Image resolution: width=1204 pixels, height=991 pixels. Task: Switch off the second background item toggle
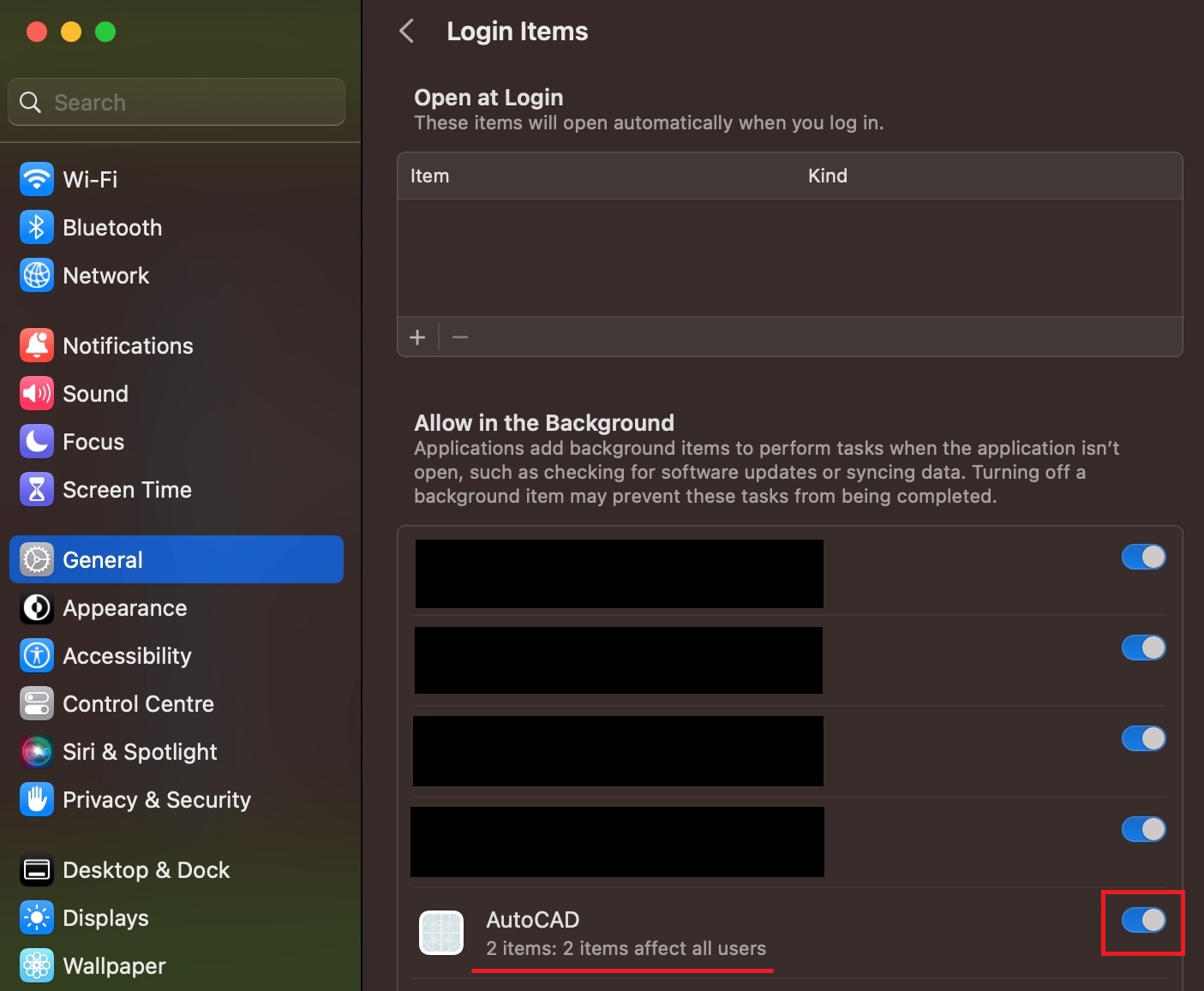coord(1143,648)
